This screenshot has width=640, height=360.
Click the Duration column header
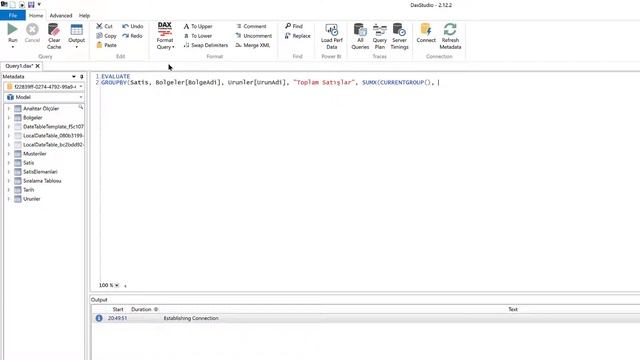point(141,309)
